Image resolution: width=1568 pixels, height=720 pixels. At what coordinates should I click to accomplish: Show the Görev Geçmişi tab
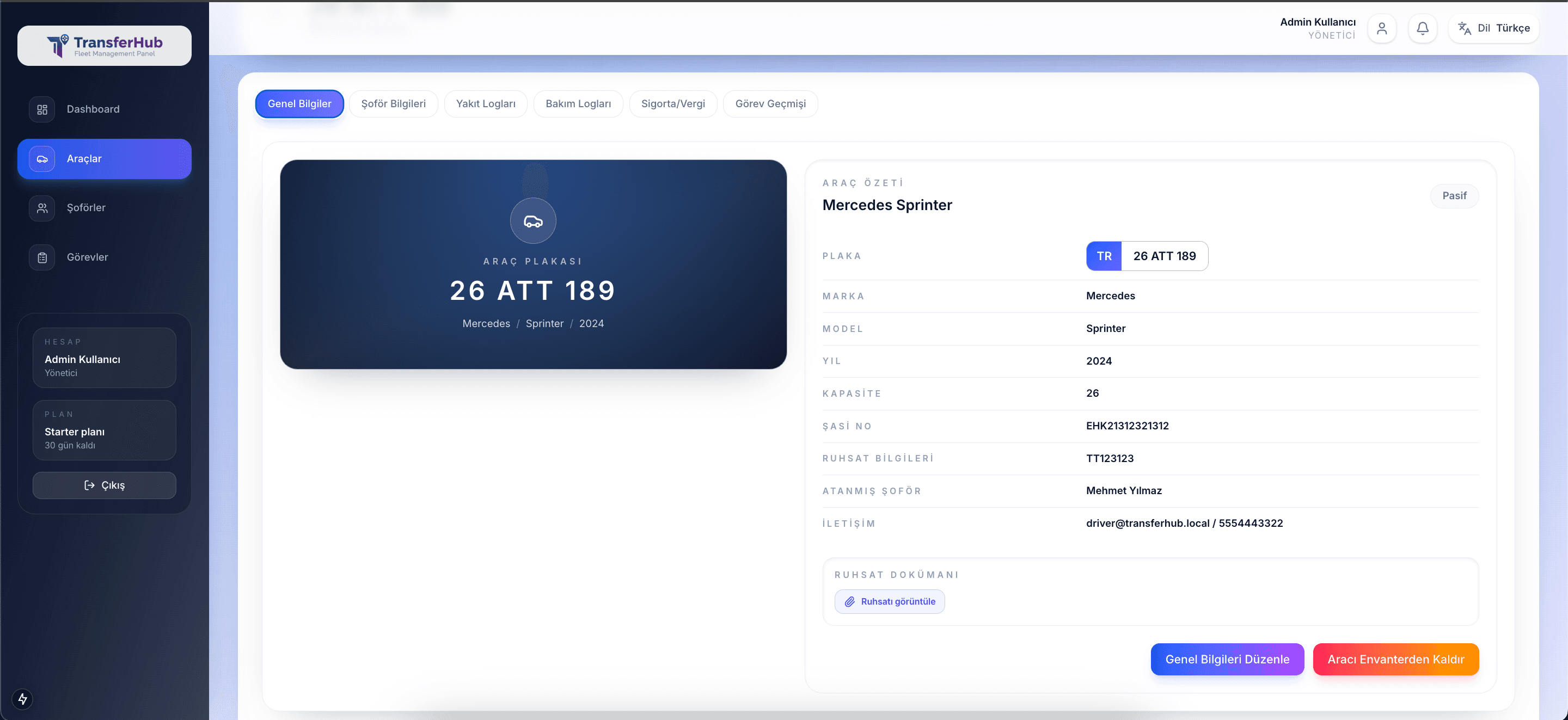[x=770, y=104]
